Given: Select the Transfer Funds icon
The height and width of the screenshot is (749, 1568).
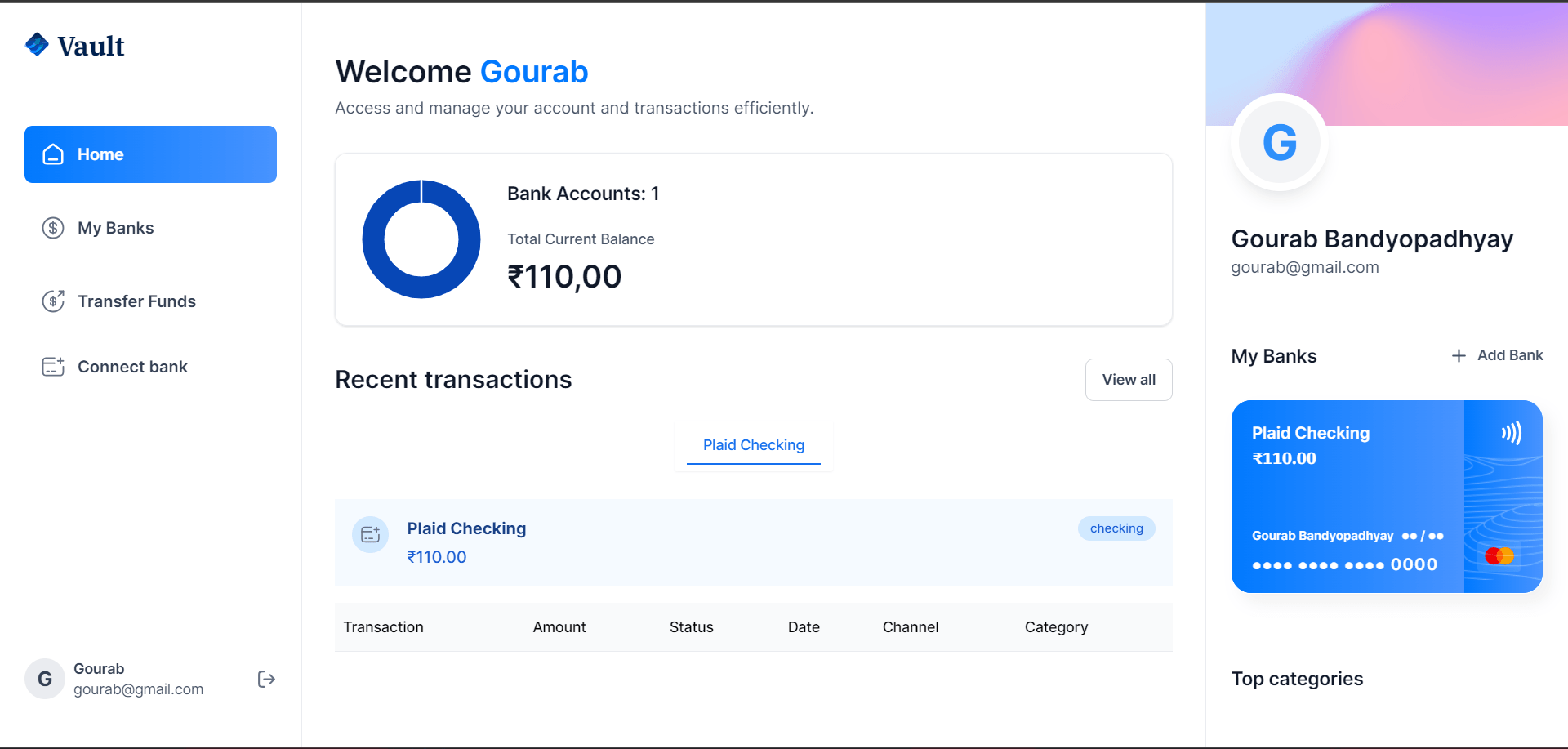Looking at the screenshot, I should tap(53, 301).
